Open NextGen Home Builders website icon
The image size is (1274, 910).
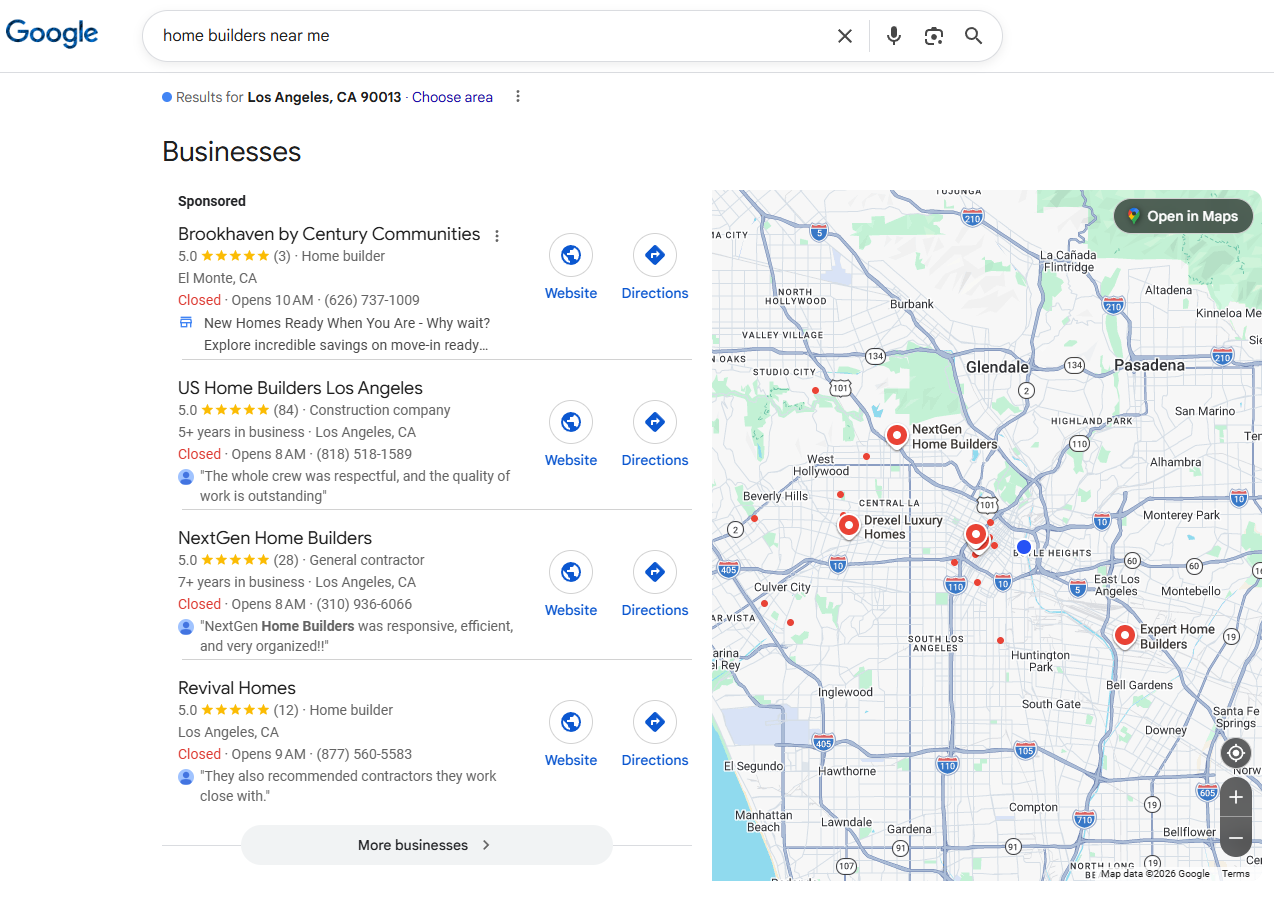(x=571, y=573)
